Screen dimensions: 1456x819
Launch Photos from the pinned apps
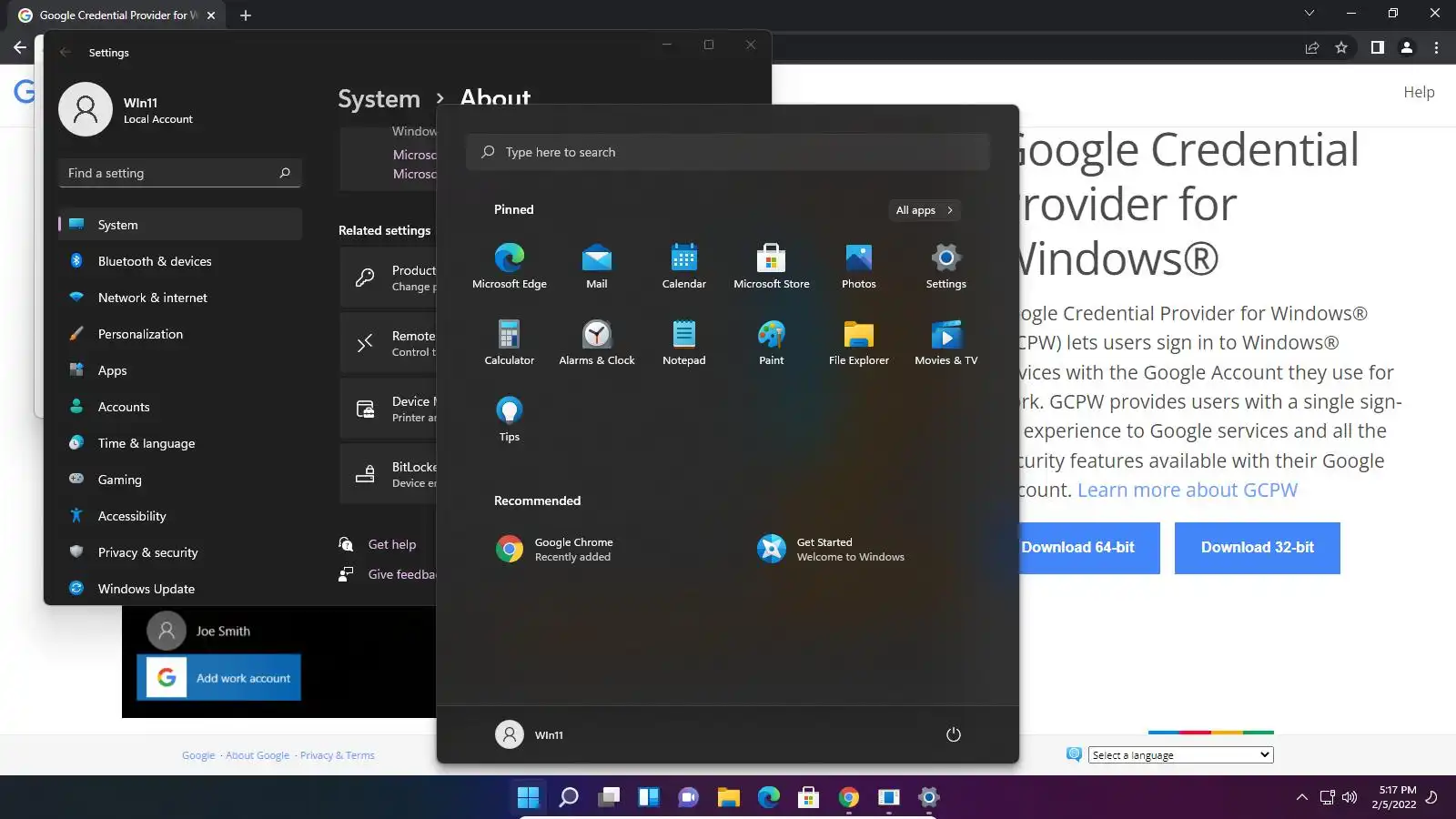(x=859, y=266)
